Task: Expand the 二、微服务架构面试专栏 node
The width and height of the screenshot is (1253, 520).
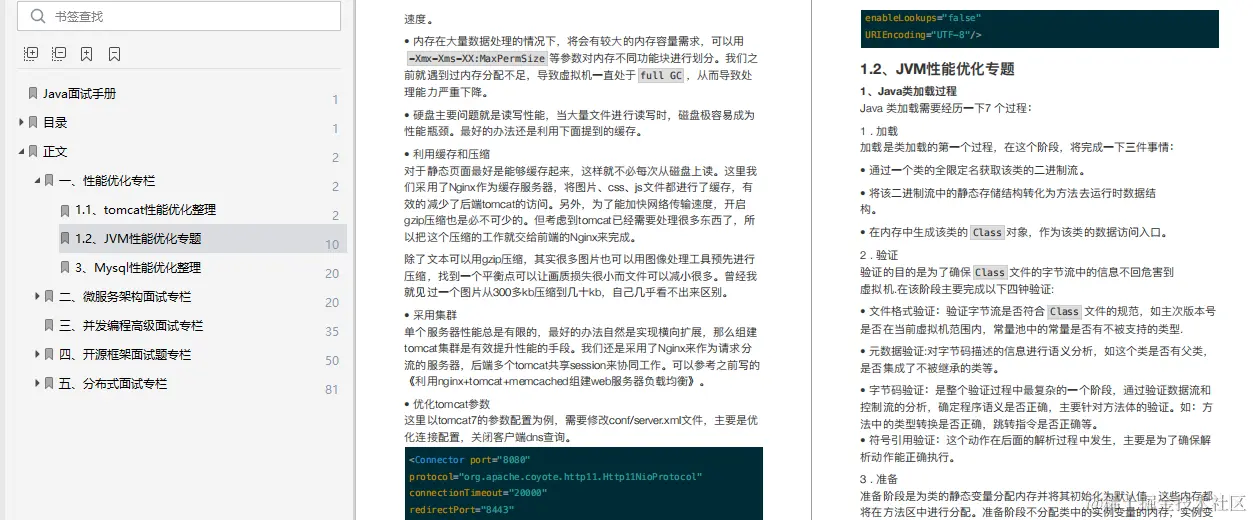Action: point(37,296)
